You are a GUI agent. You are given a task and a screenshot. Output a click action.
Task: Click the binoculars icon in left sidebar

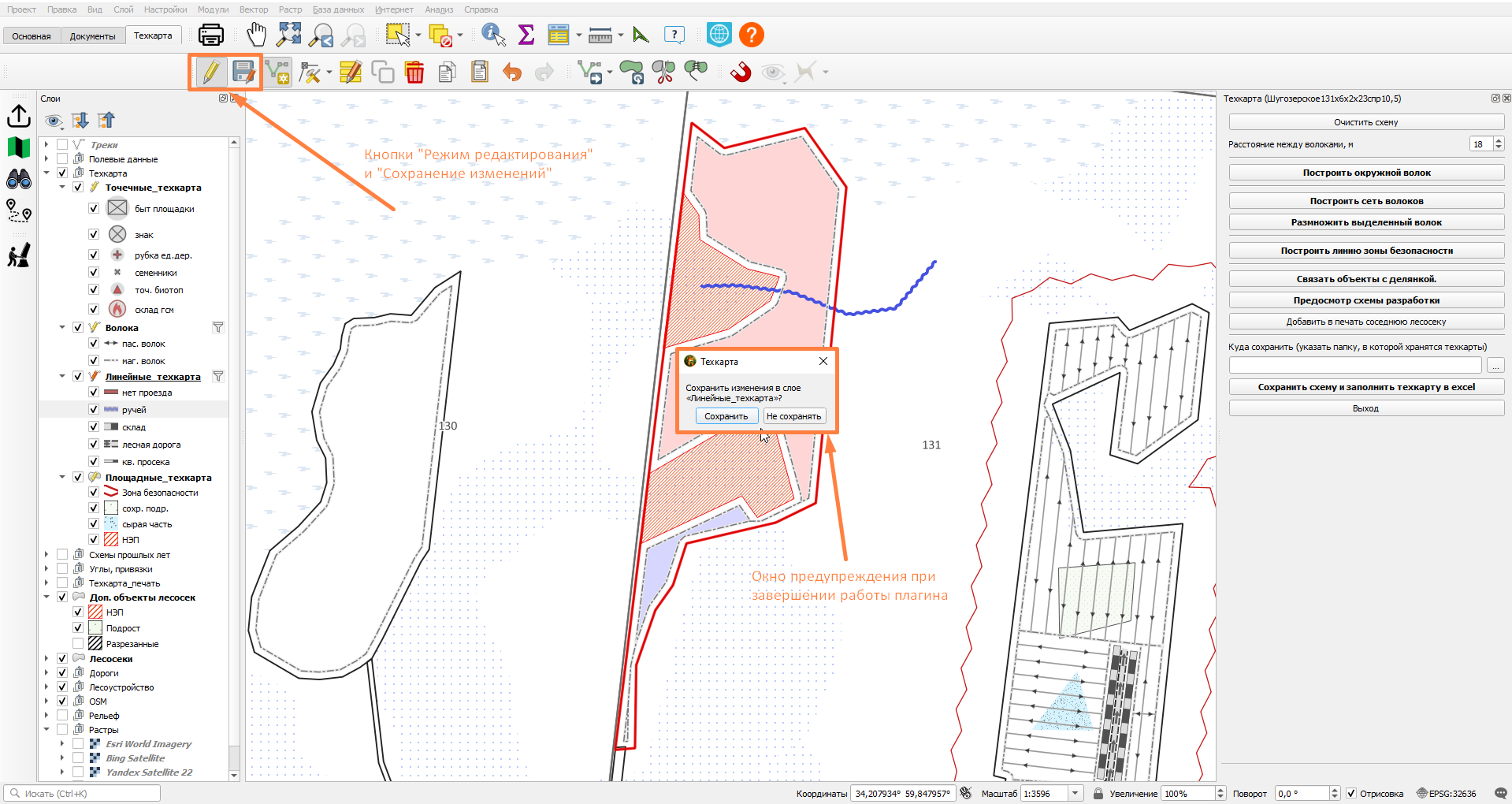point(19,180)
